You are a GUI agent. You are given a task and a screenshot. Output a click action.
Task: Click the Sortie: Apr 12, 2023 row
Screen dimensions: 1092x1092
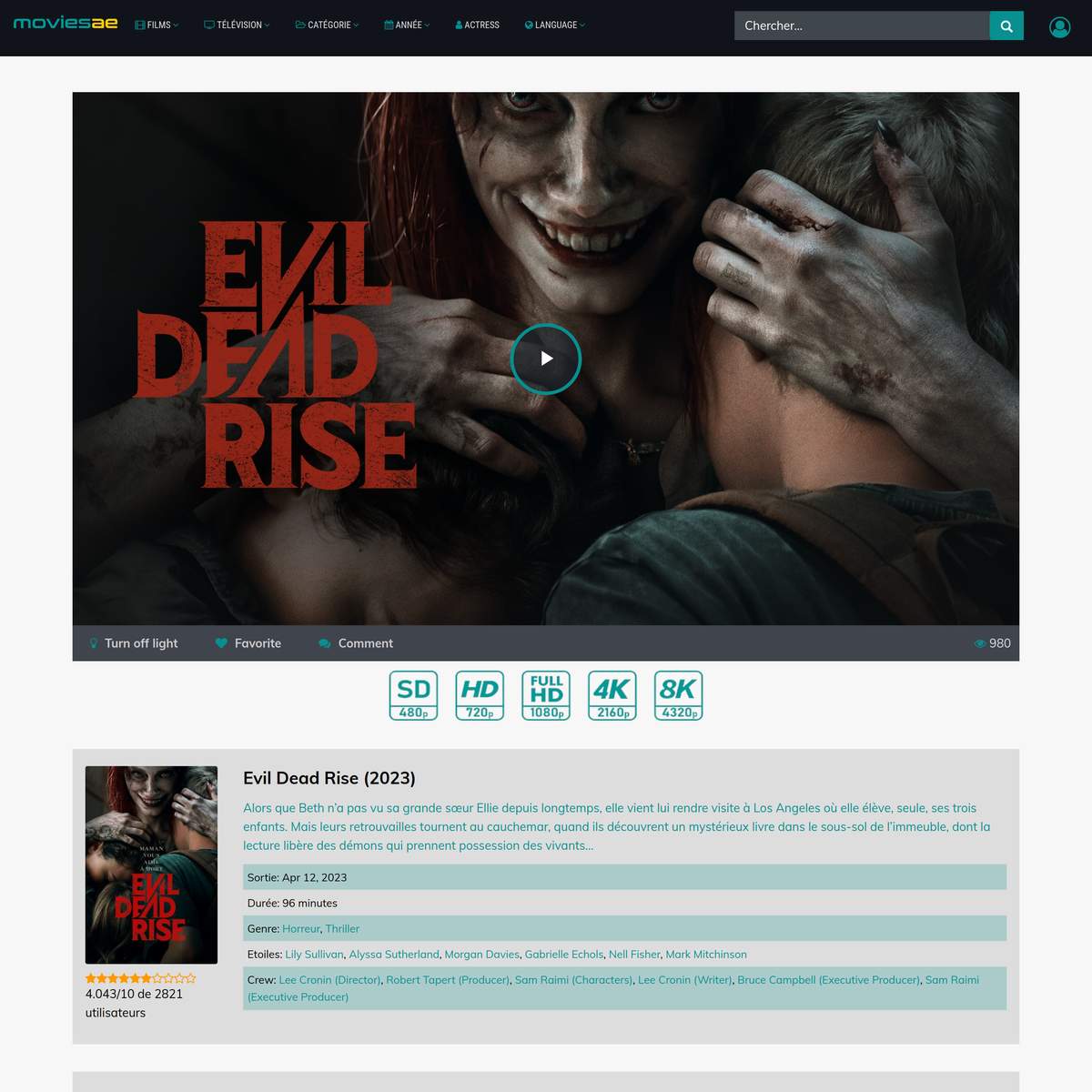[x=624, y=877]
